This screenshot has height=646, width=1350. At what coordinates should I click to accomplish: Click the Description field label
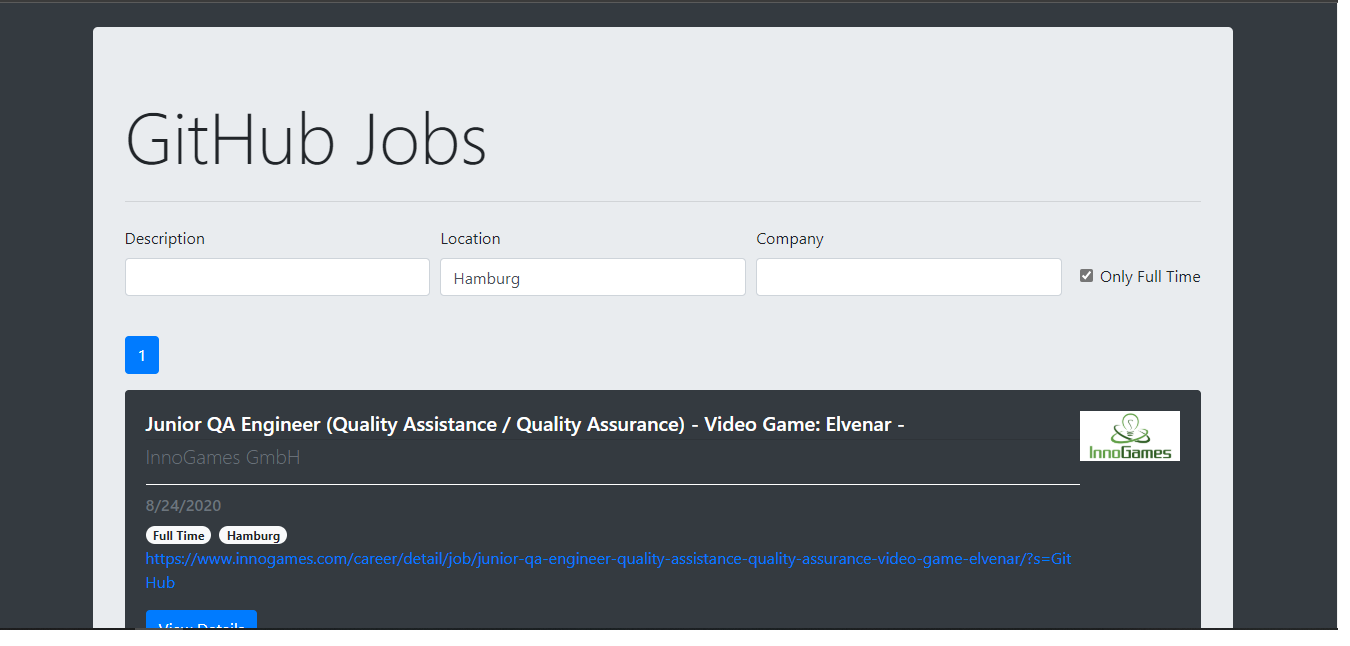click(165, 239)
